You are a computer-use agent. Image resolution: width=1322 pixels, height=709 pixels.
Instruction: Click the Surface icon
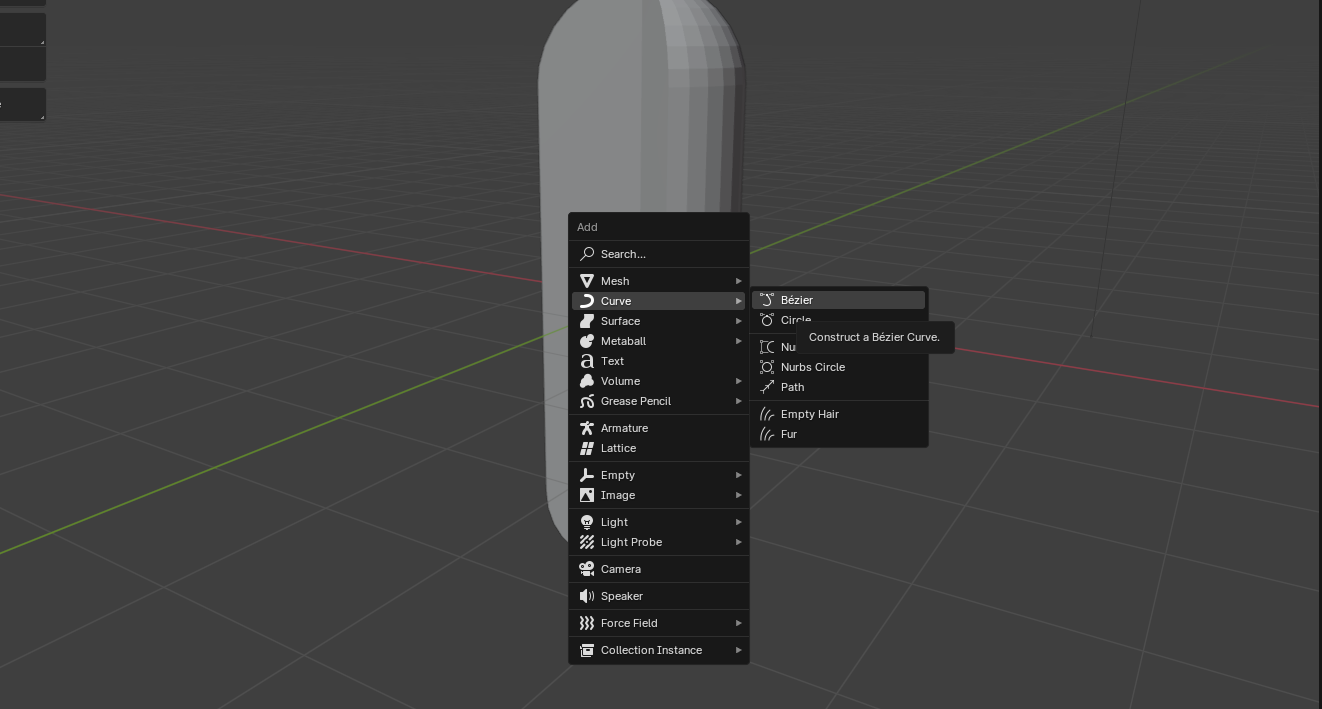(x=587, y=321)
